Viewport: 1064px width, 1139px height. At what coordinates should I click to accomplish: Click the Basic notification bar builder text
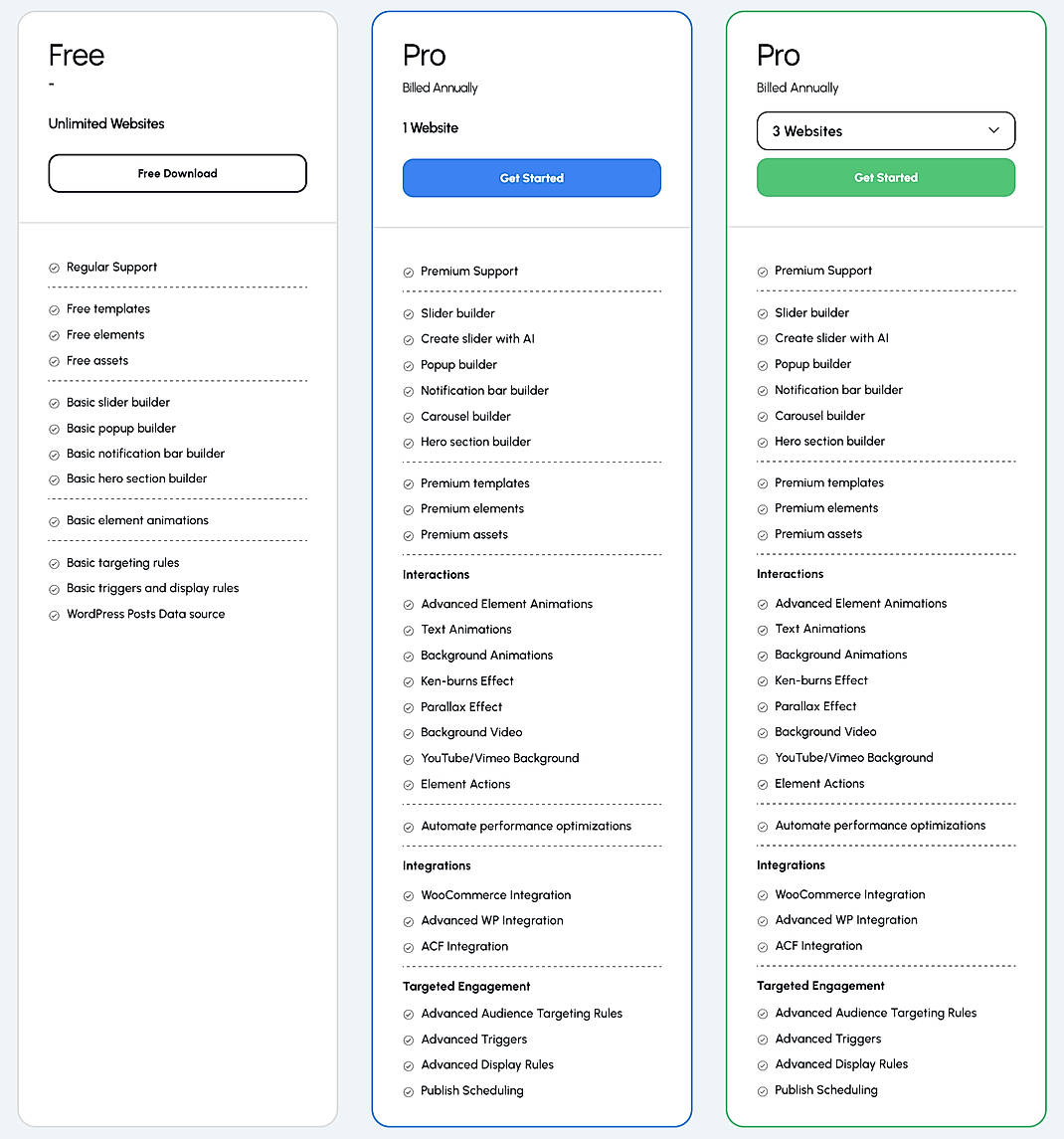tap(145, 454)
